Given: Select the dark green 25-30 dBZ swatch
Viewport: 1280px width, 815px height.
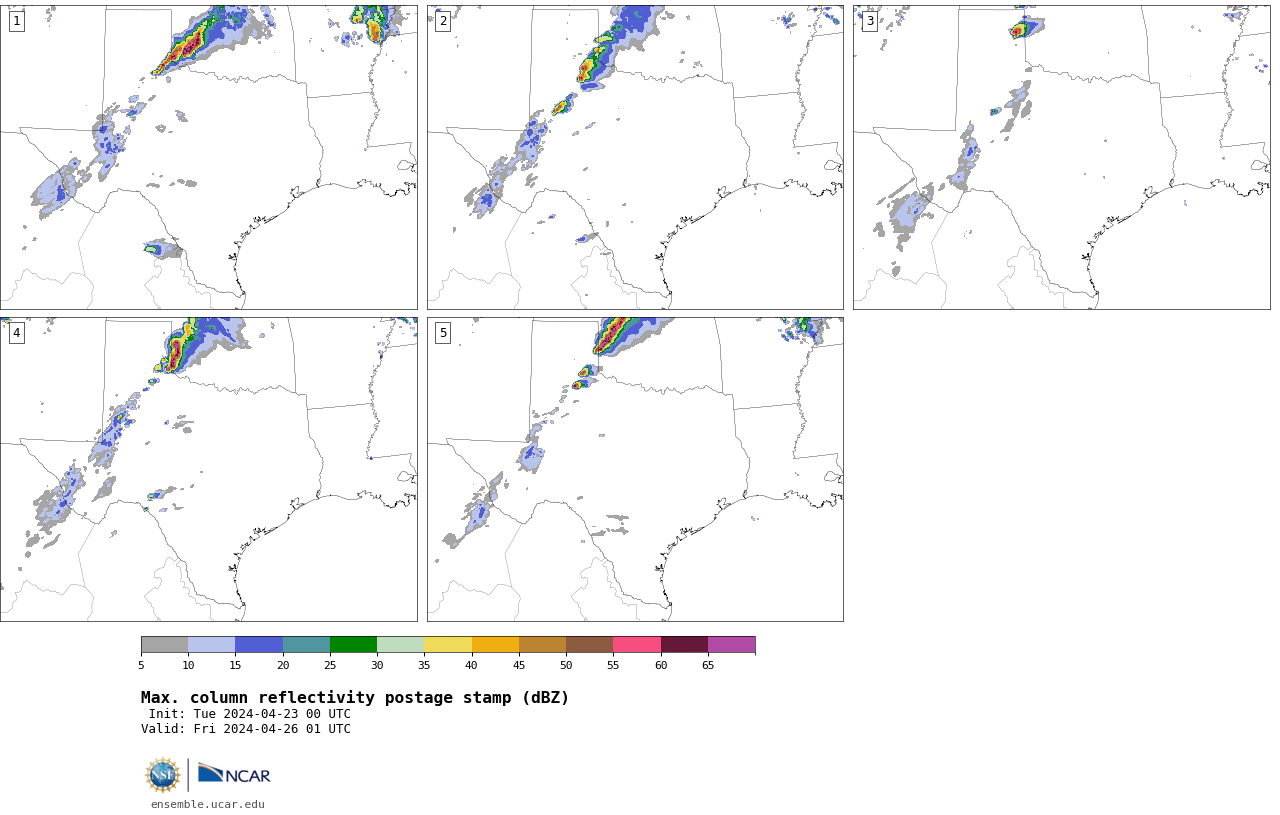Looking at the screenshot, I should tap(353, 645).
